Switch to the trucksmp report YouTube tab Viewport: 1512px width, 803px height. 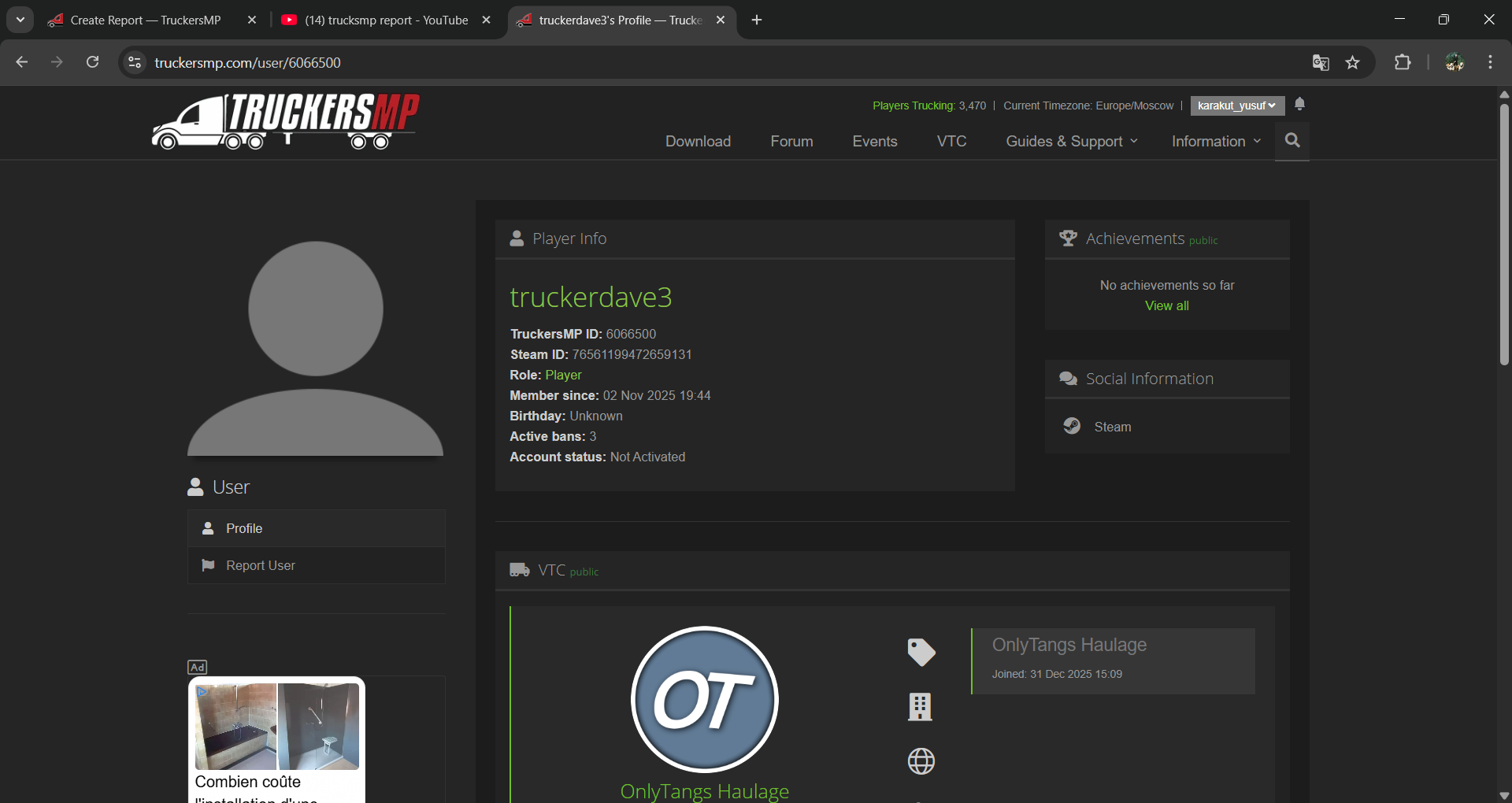pyautogui.click(x=387, y=20)
